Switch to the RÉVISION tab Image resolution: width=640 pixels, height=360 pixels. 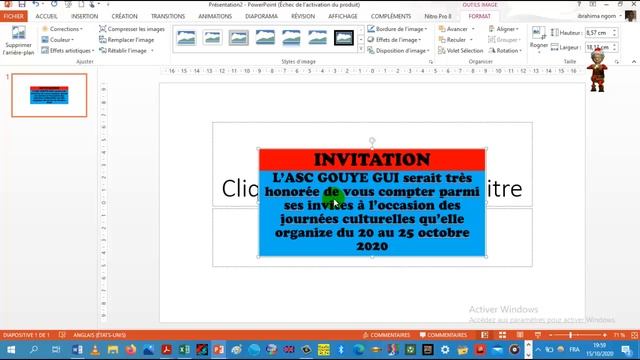click(x=303, y=16)
